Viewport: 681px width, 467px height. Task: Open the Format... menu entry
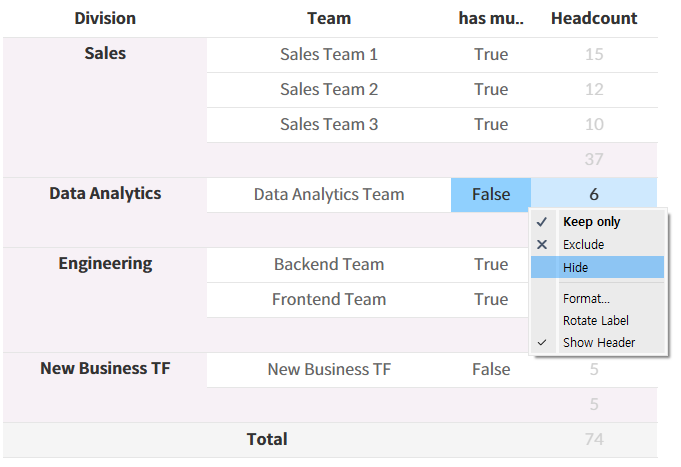(x=586, y=299)
